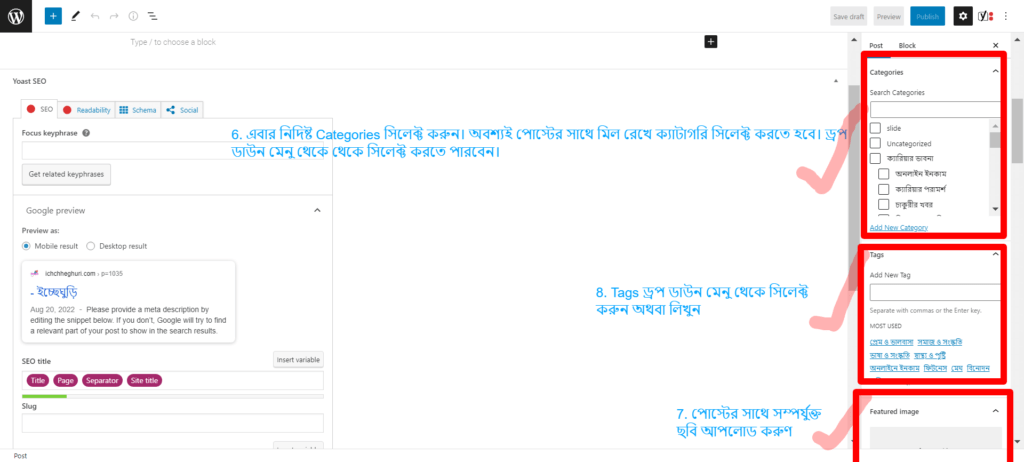
Task: Collapse the Yoast SEO metabox
Action: click(836, 81)
